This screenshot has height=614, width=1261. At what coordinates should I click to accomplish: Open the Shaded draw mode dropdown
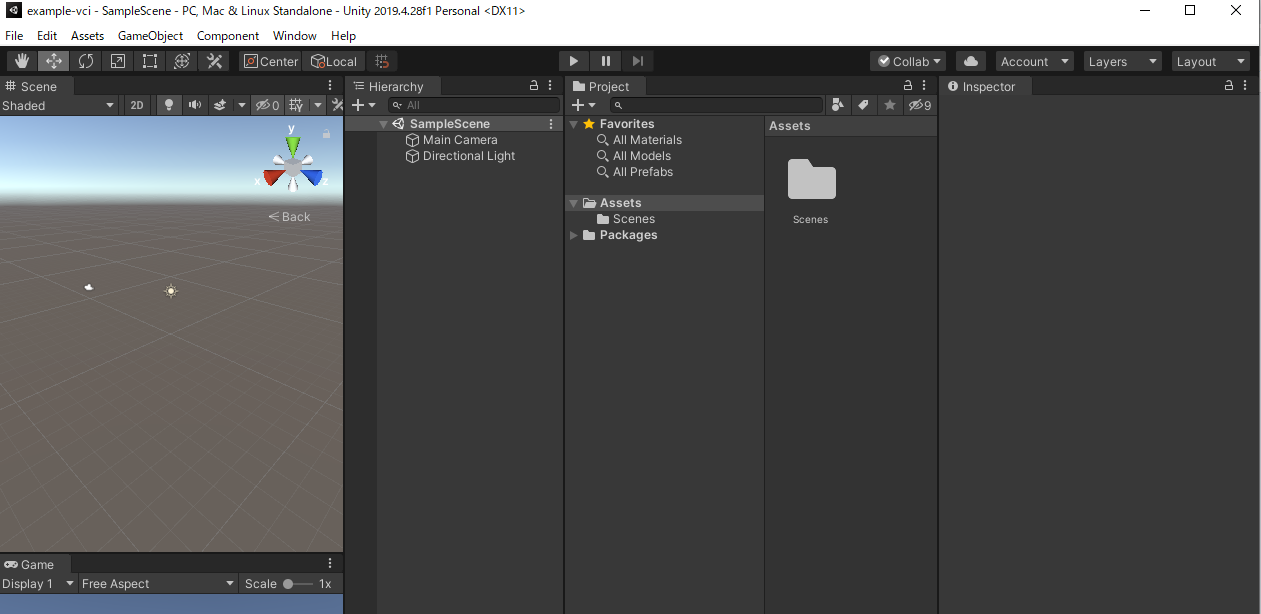click(59, 105)
